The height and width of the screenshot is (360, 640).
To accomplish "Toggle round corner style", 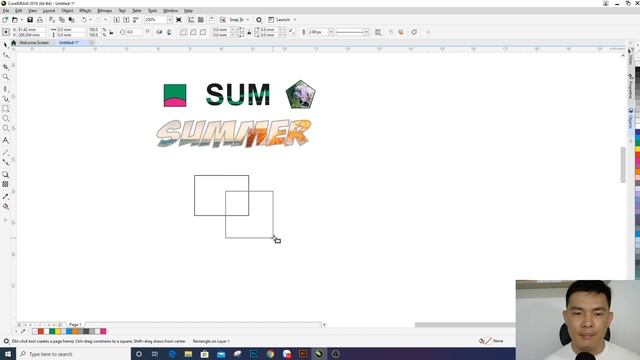I will pyautogui.click(x=183, y=32).
